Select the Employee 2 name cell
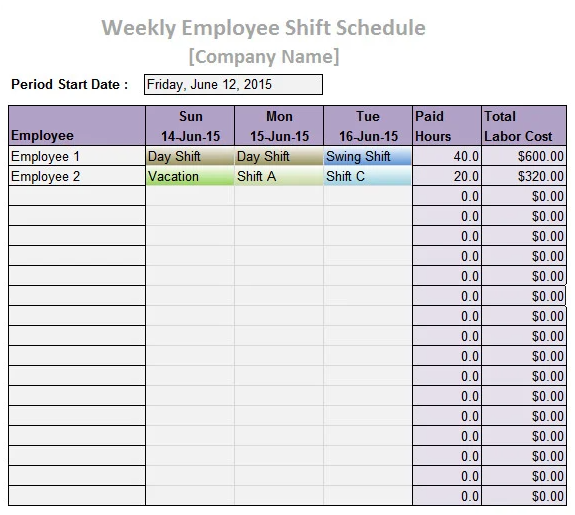The width and height of the screenshot is (575, 515). click(77, 176)
